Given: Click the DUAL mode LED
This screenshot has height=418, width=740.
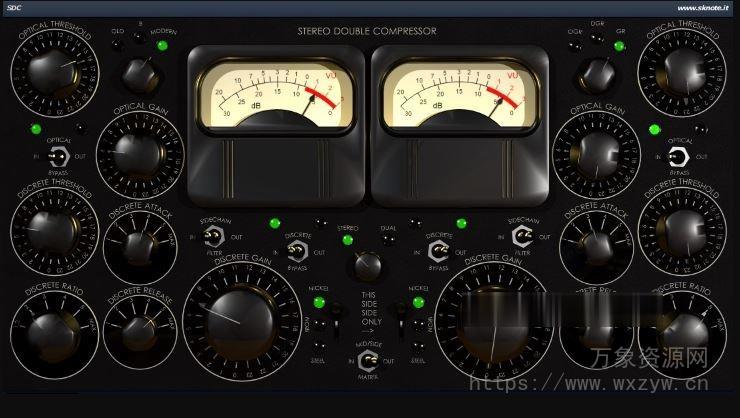Looking at the screenshot, I should coord(388,240).
